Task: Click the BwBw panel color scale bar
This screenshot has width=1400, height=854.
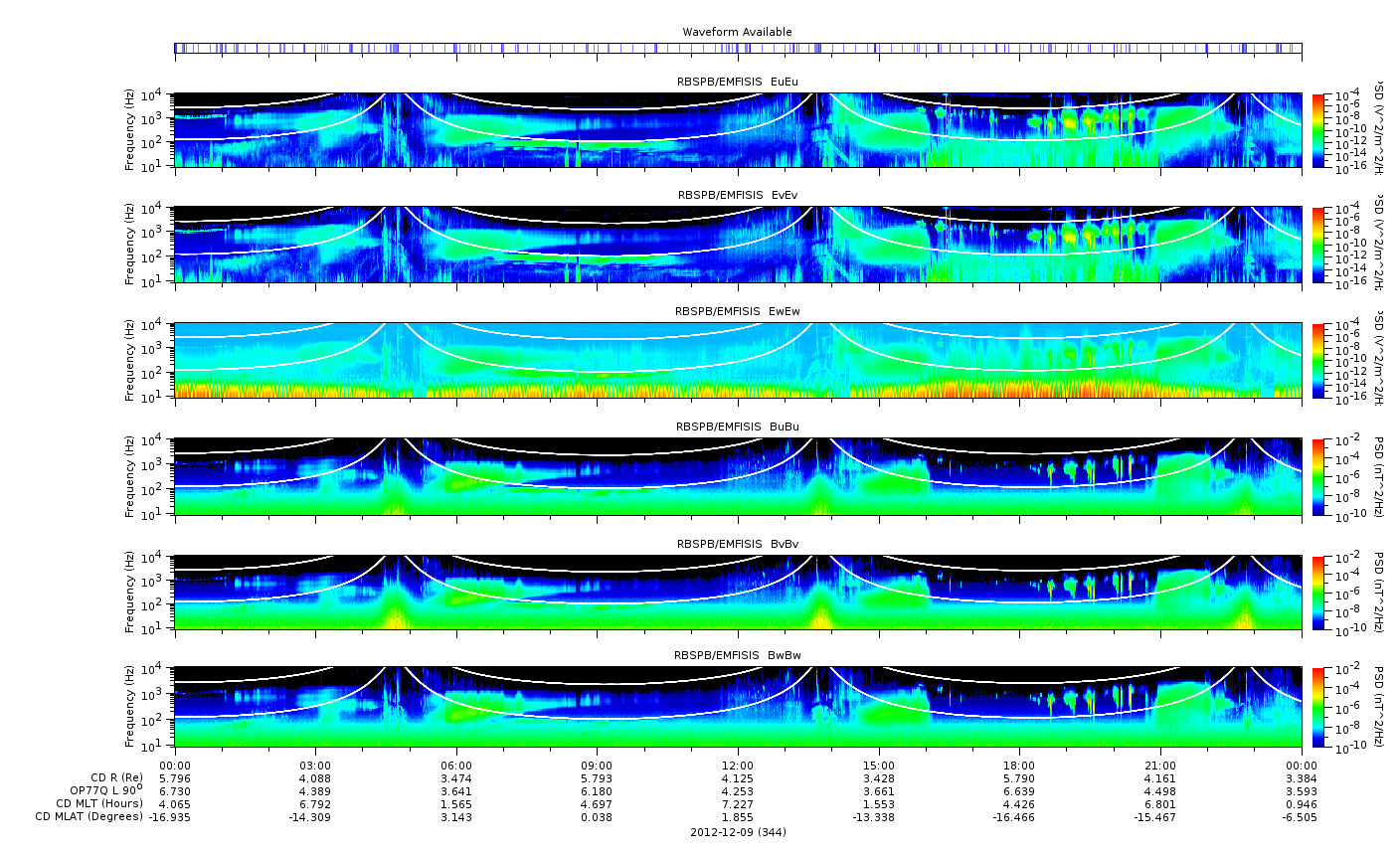Action: point(1317,708)
